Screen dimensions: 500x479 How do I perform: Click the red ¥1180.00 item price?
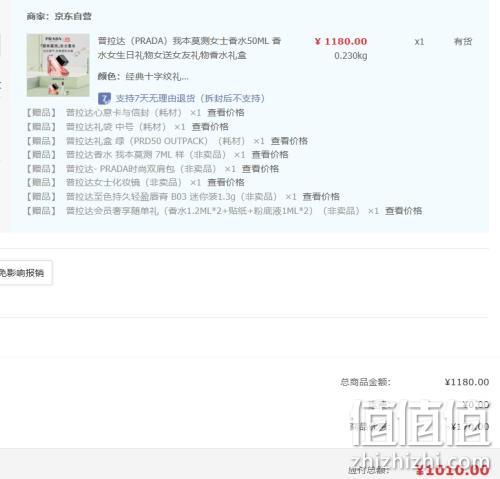341,41
